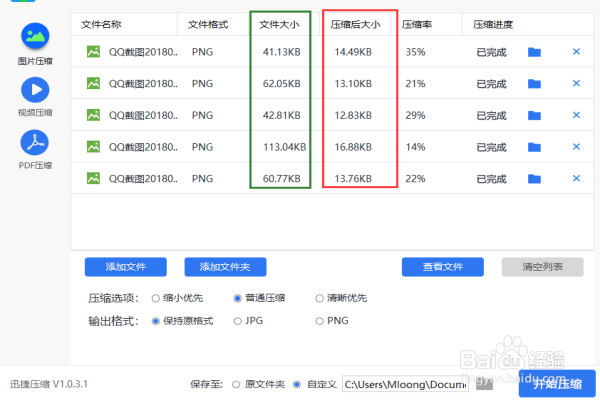Click image icon of the 62.05KB row
600x400 pixels.
[93, 83]
